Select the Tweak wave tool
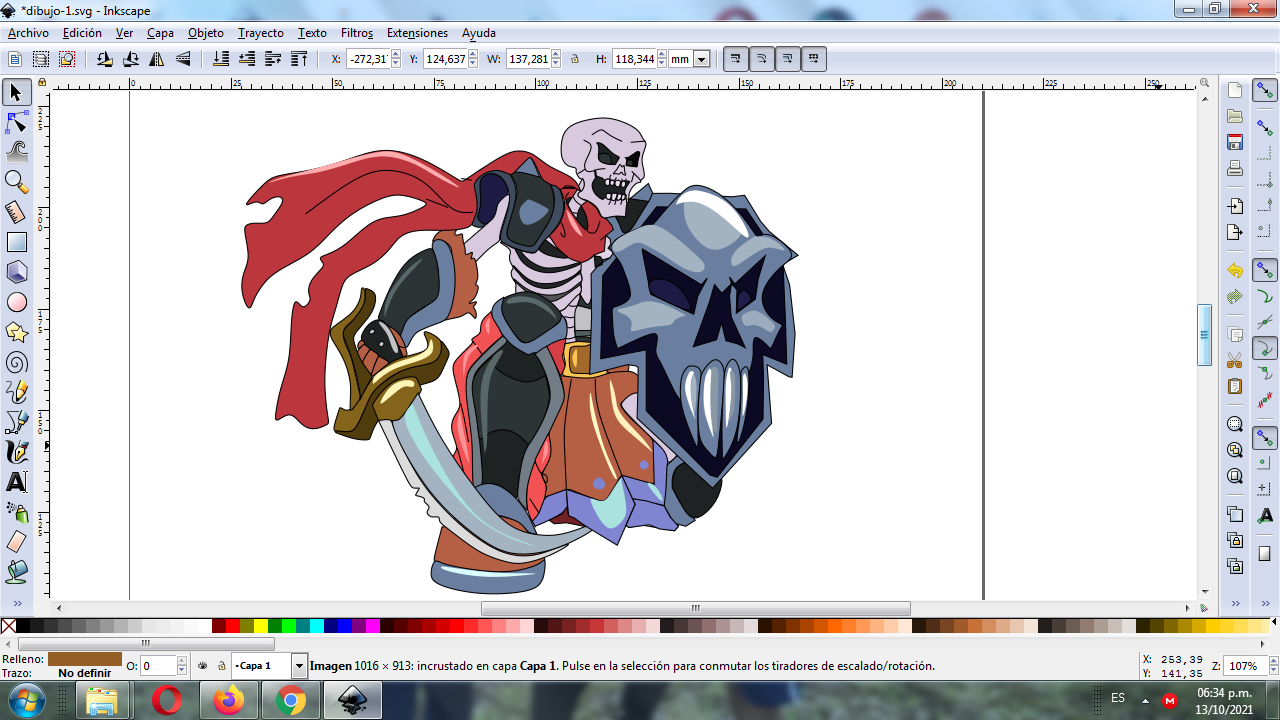This screenshot has width=1280, height=720. tap(16, 152)
